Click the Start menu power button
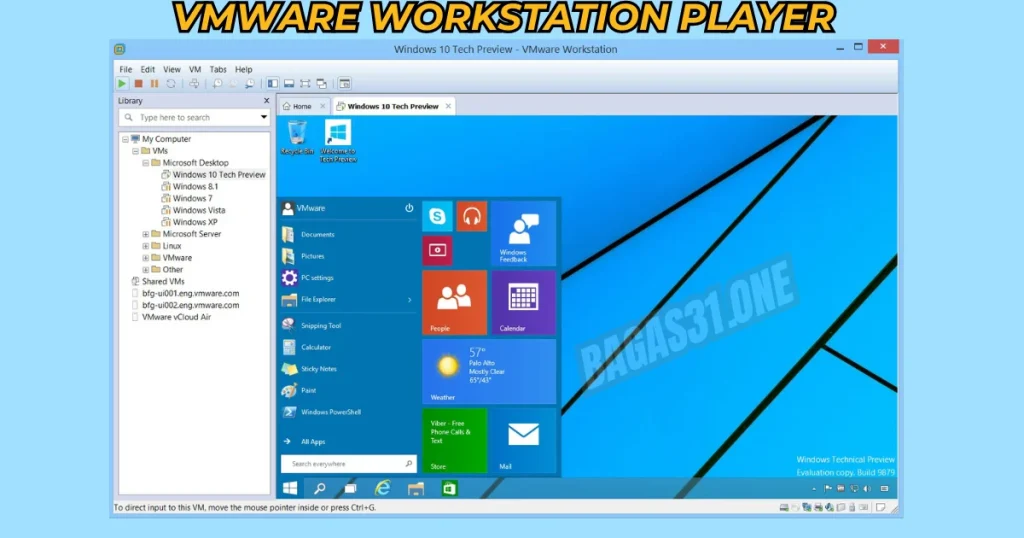This screenshot has width=1024, height=538. pyautogui.click(x=409, y=208)
